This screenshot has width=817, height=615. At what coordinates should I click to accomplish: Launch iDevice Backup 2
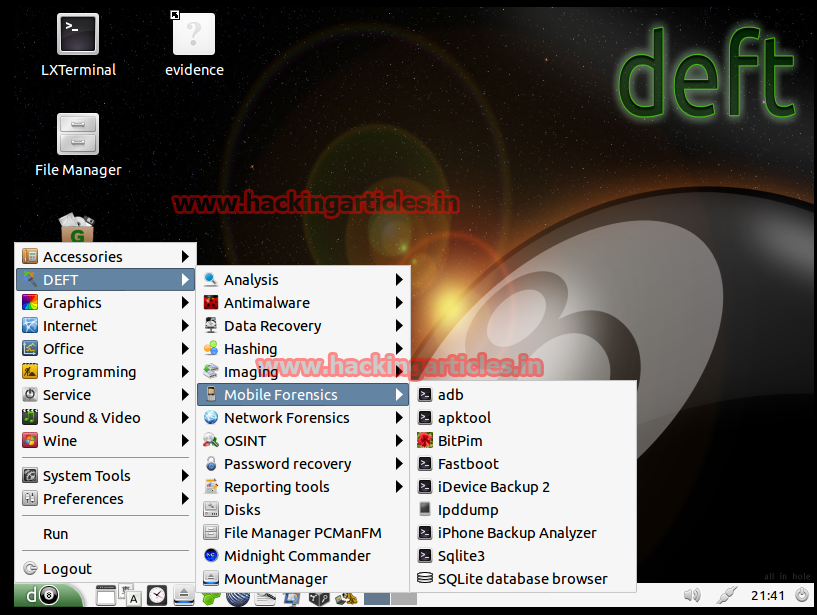523,486
